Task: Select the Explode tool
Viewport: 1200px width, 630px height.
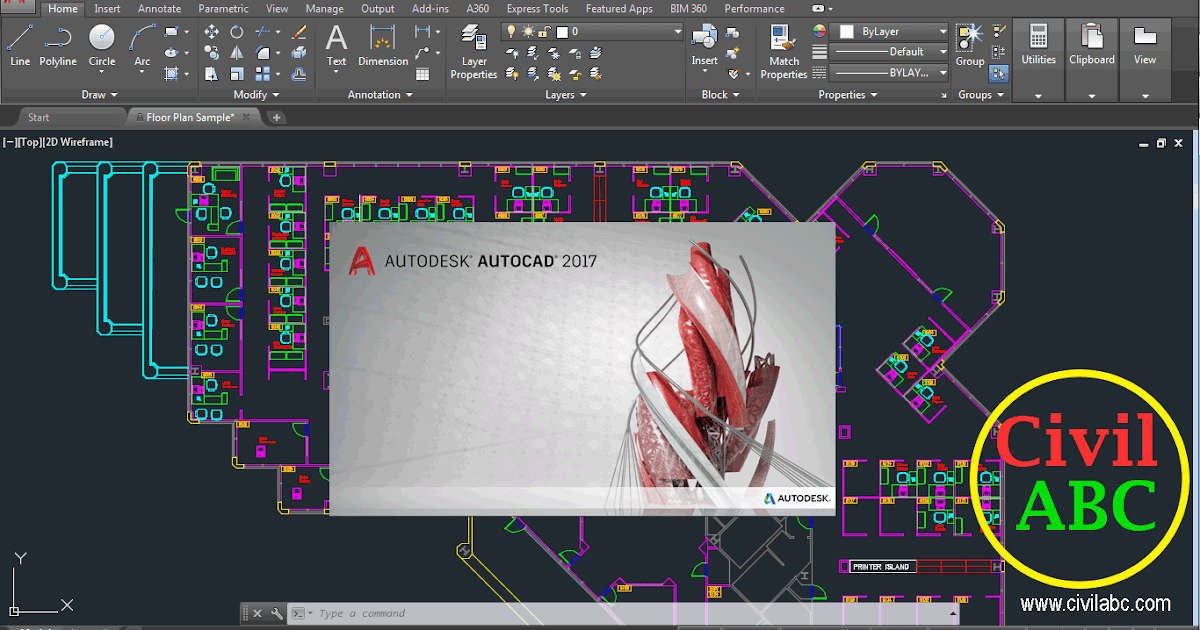Action: click(299, 53)
